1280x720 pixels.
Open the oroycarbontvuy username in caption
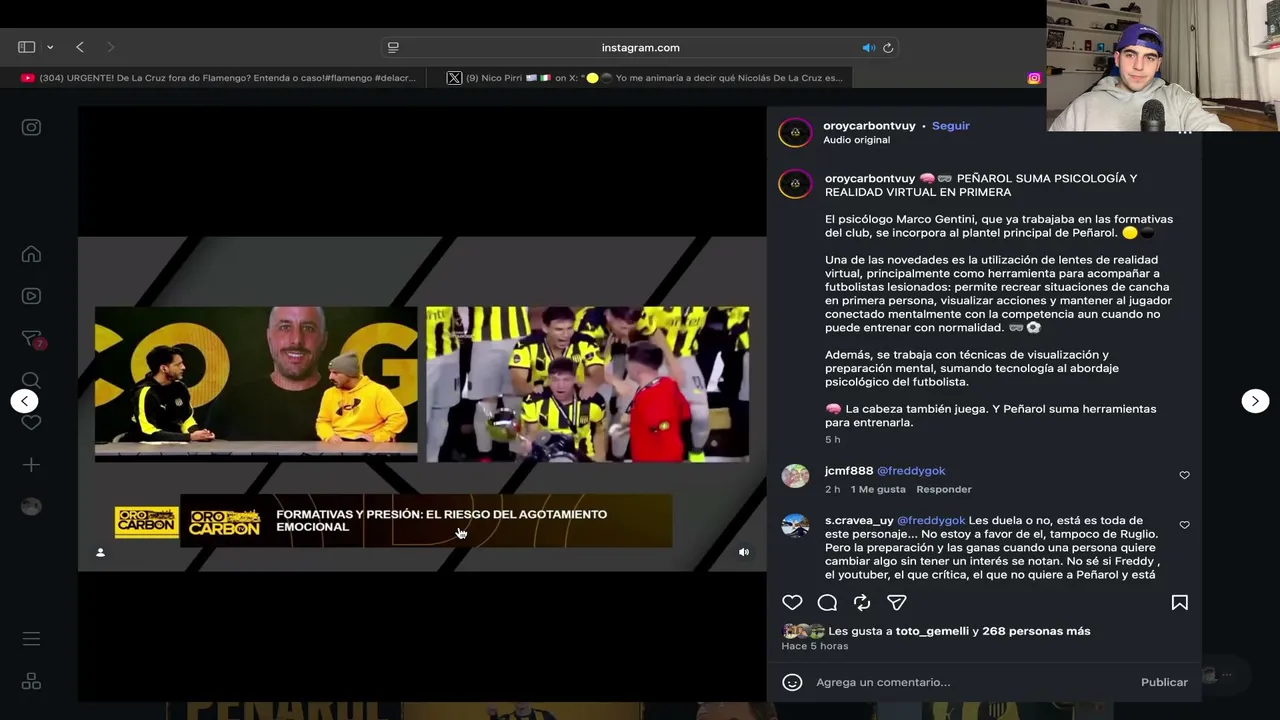click(x=870, y=179)
